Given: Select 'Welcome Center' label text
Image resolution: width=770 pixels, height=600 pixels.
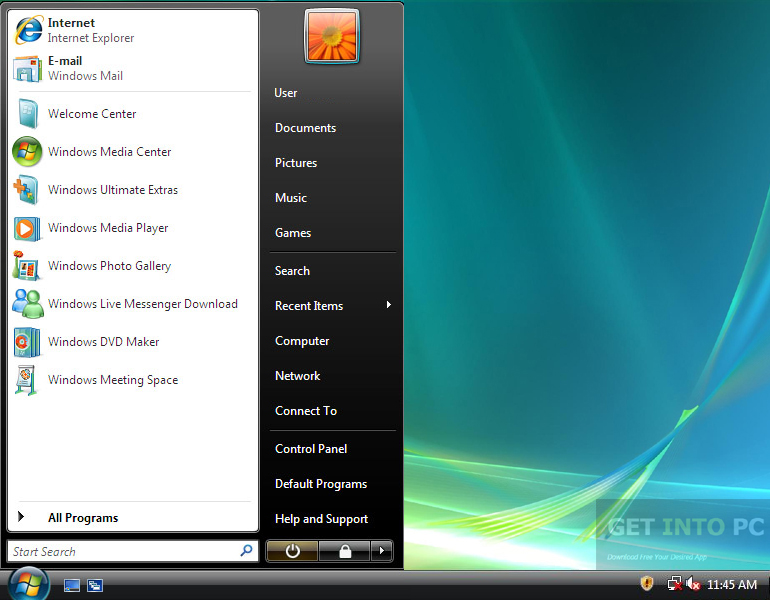Looking at the screenshot, I should (92, 113).
